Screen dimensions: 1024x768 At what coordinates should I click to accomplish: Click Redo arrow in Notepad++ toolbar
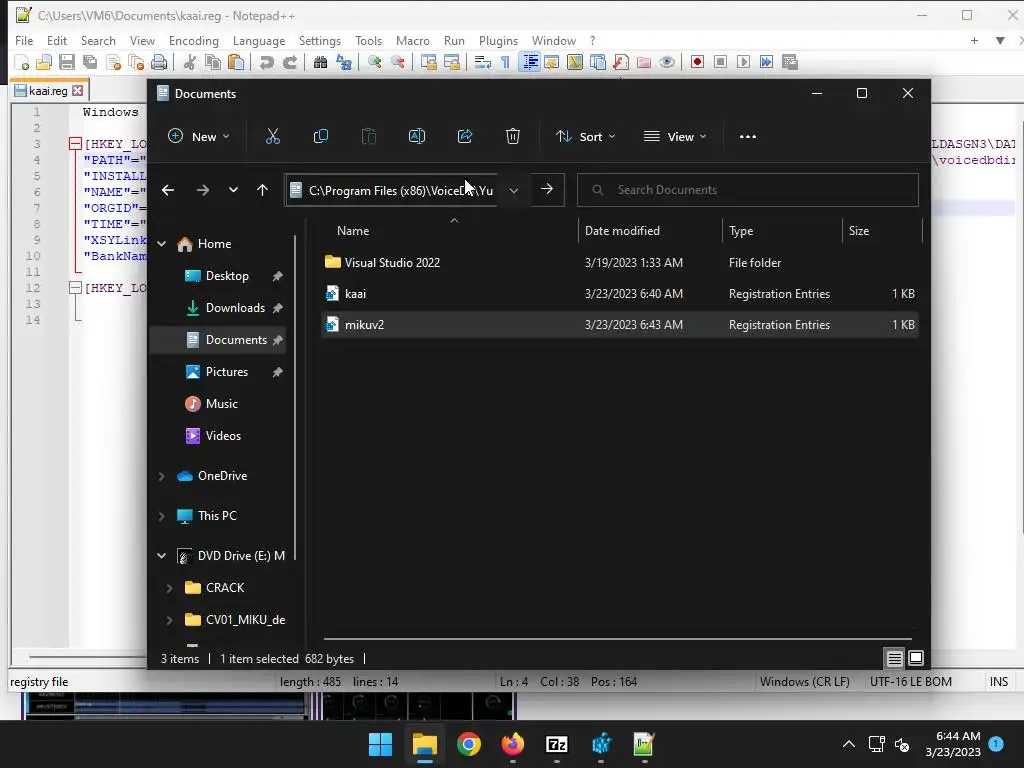[x=289, y=62]
